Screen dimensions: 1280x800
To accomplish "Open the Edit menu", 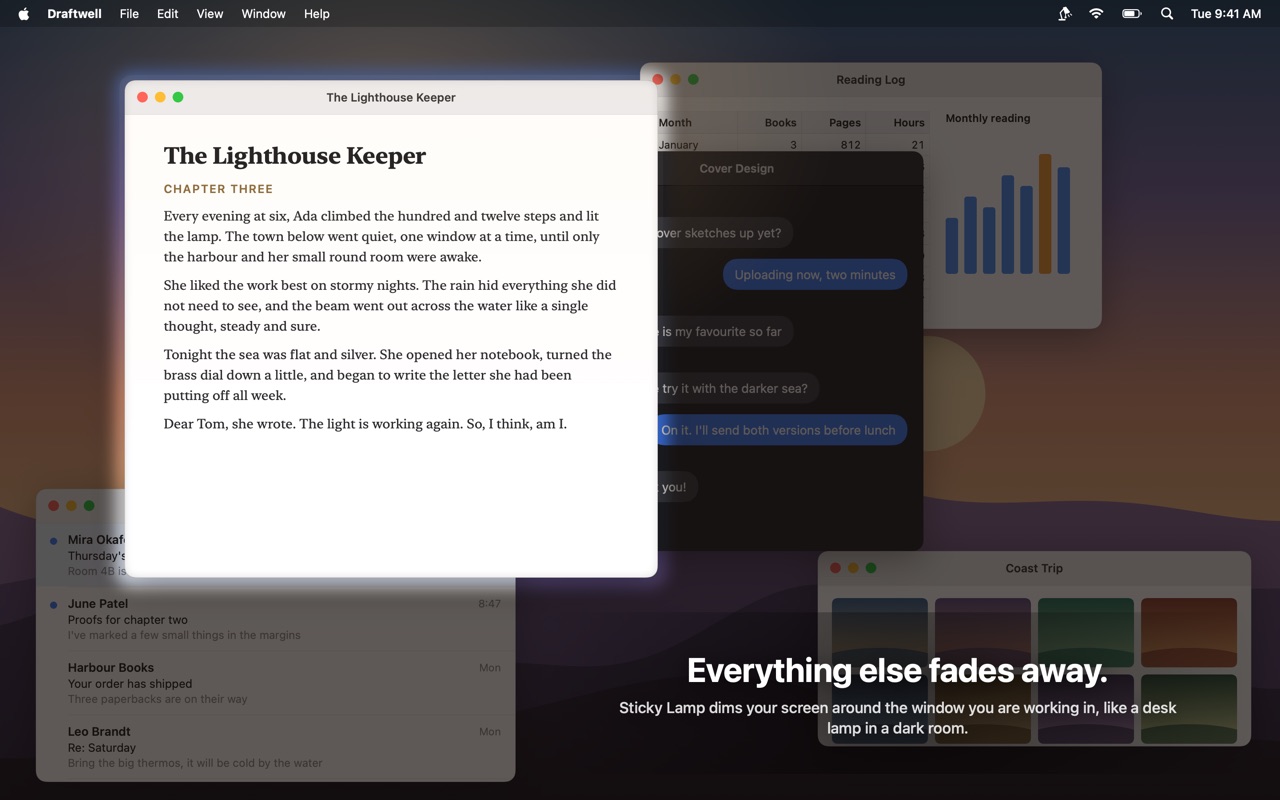I will pos(168,14).
